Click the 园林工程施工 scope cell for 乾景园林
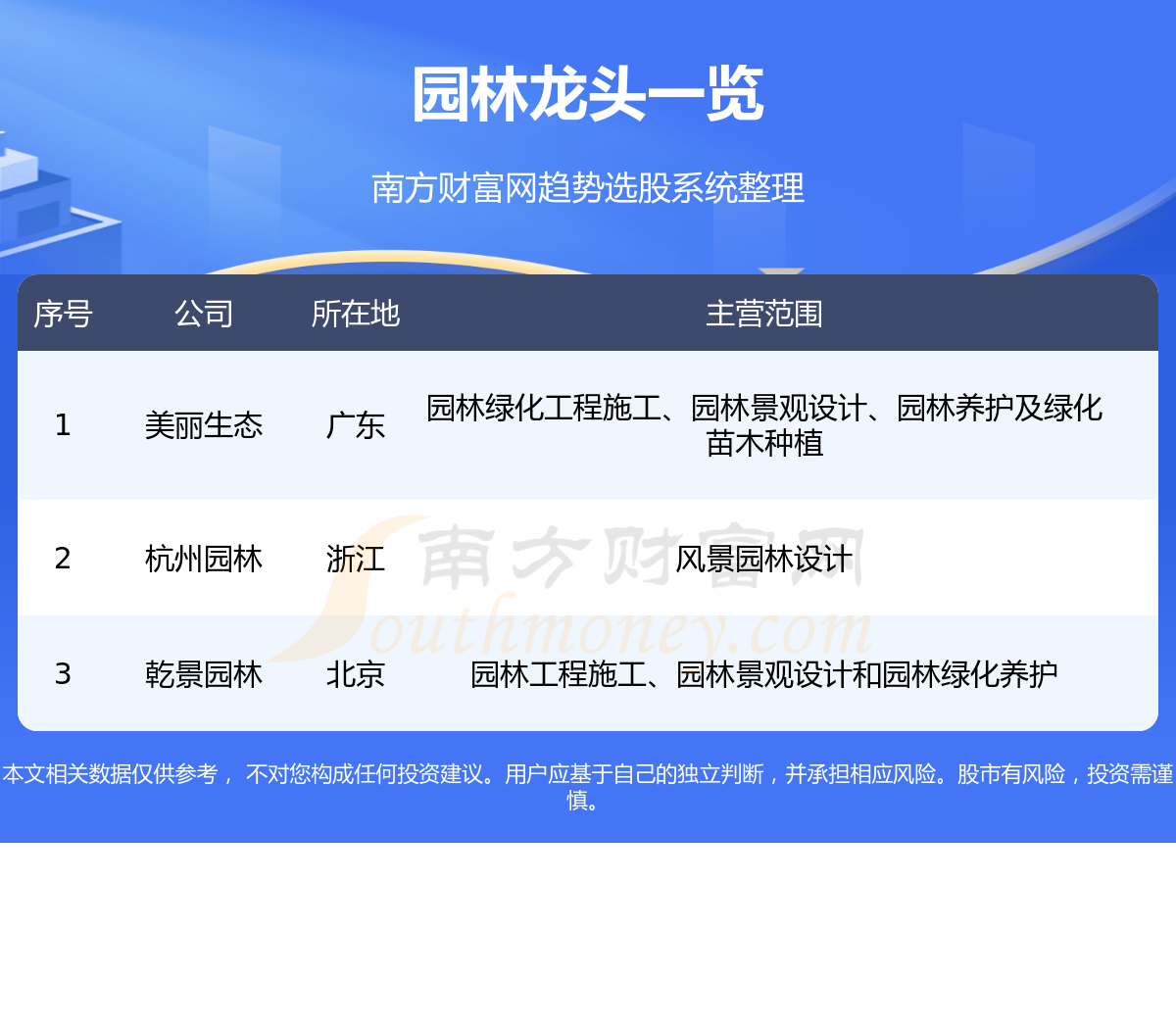1176x1029 pixels. pos(764,674)
